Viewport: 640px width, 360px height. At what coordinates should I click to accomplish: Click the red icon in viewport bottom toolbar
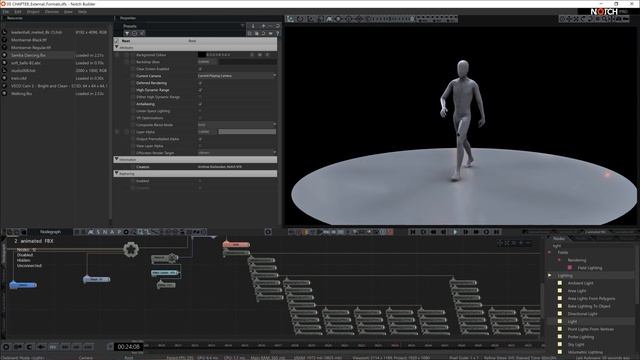[x=390, y=232]
